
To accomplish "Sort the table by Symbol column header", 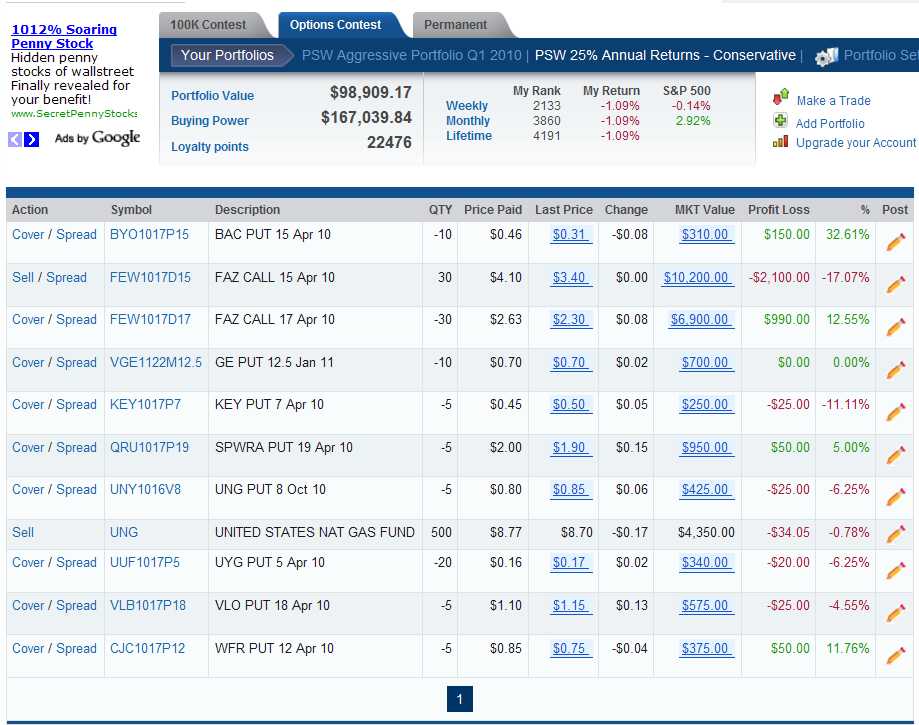I will (131, 210).
